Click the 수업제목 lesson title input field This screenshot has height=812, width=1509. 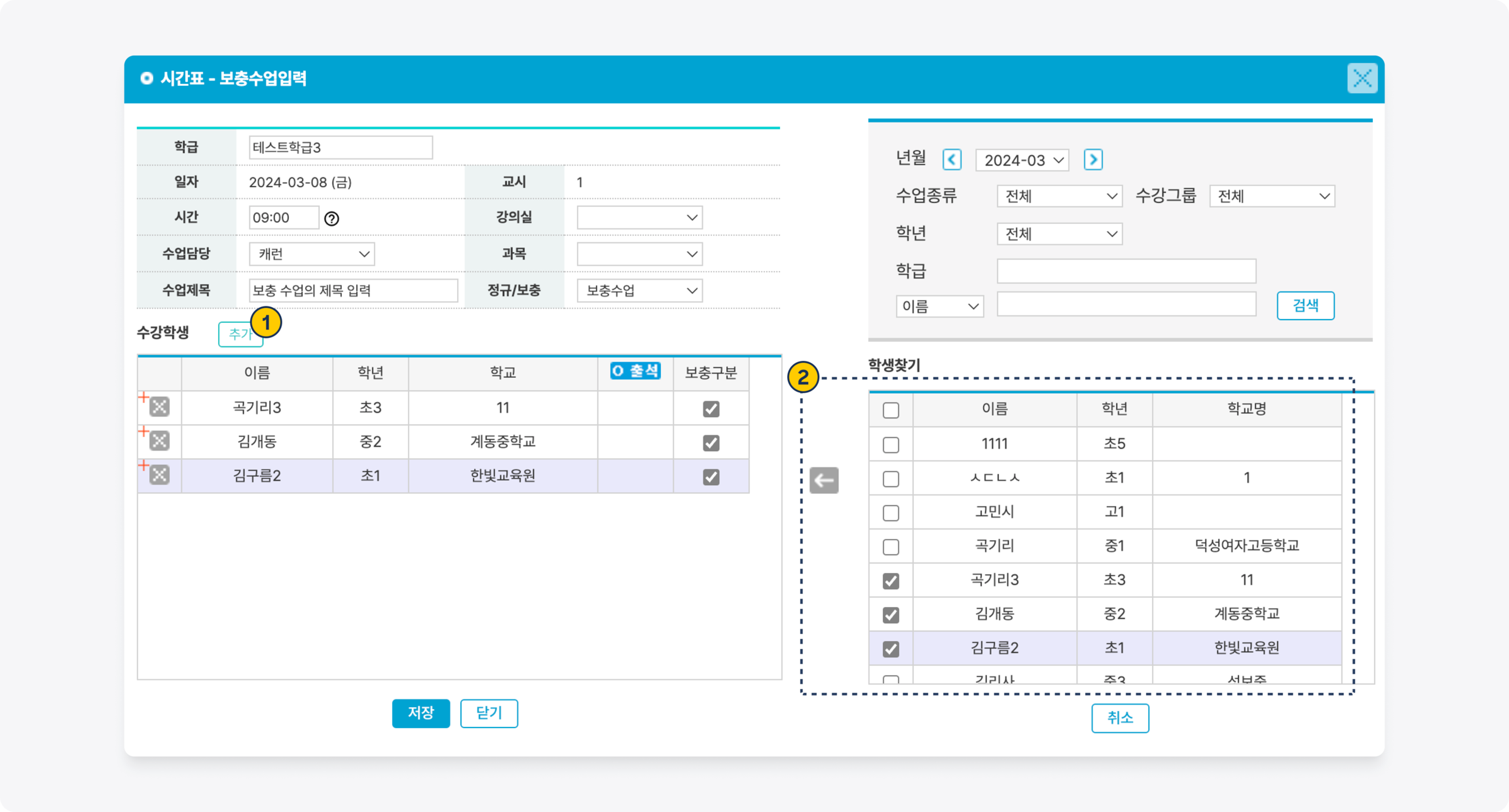point(353,291)
